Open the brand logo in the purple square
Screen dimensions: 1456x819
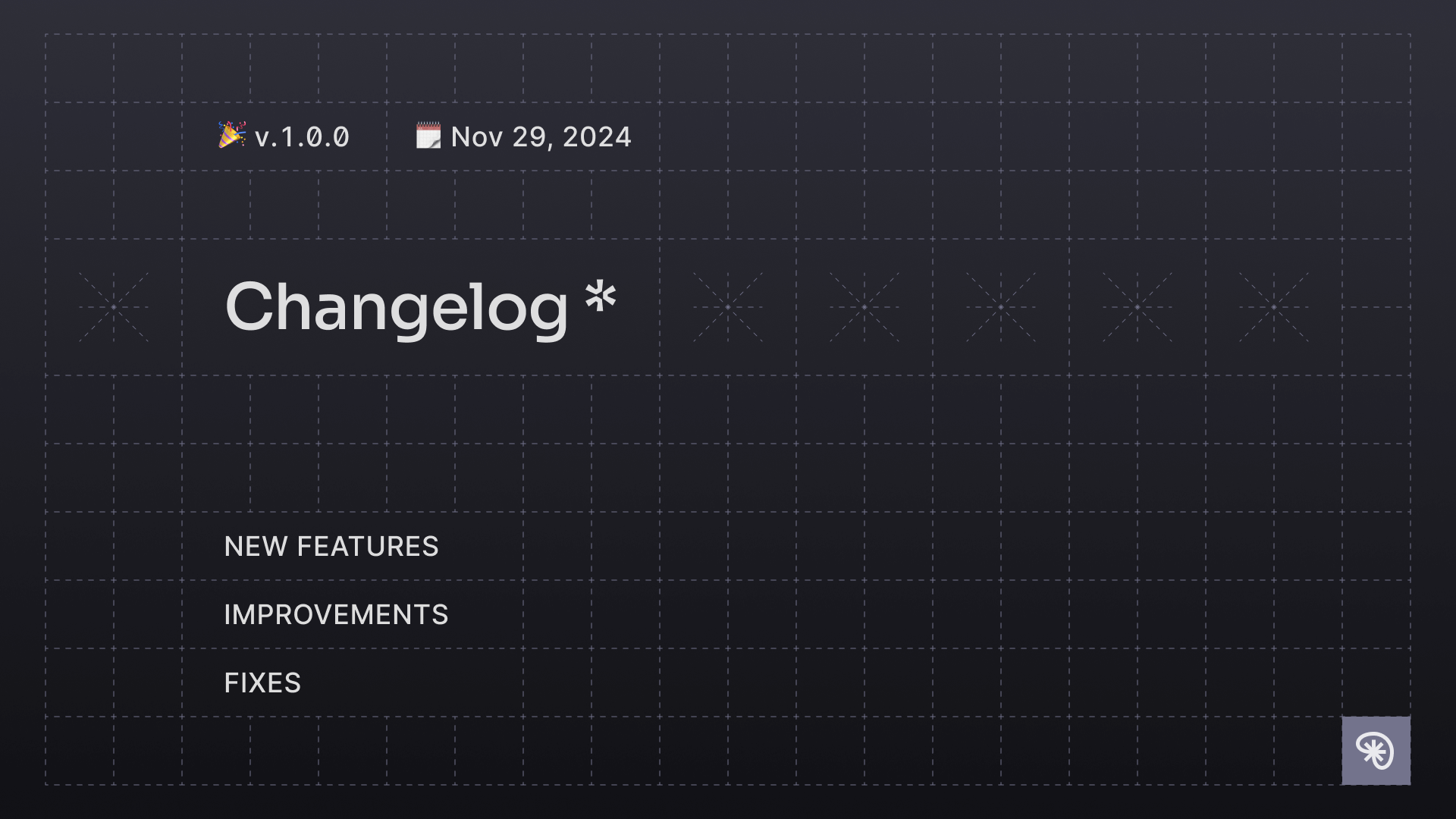click(1376, 751)
